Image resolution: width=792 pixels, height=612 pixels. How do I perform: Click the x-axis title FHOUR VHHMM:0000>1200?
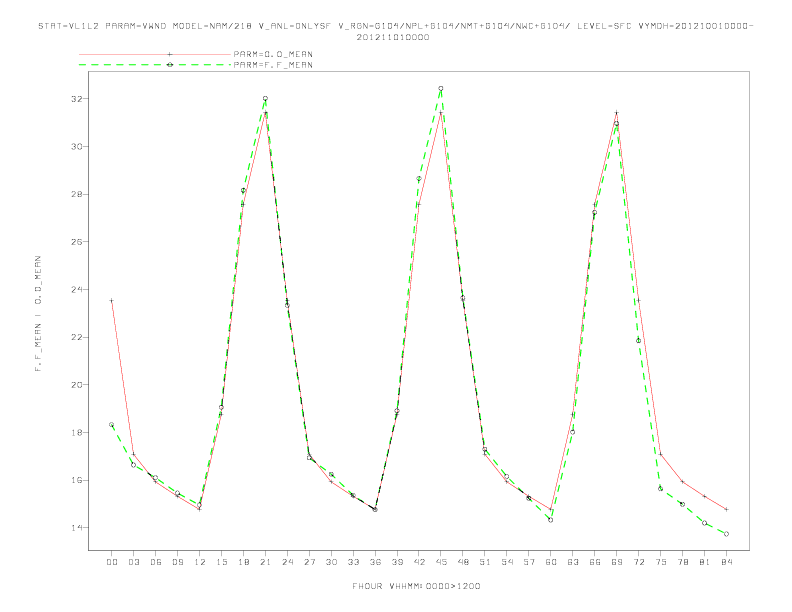pyautogui.click(x=416, y=586)
